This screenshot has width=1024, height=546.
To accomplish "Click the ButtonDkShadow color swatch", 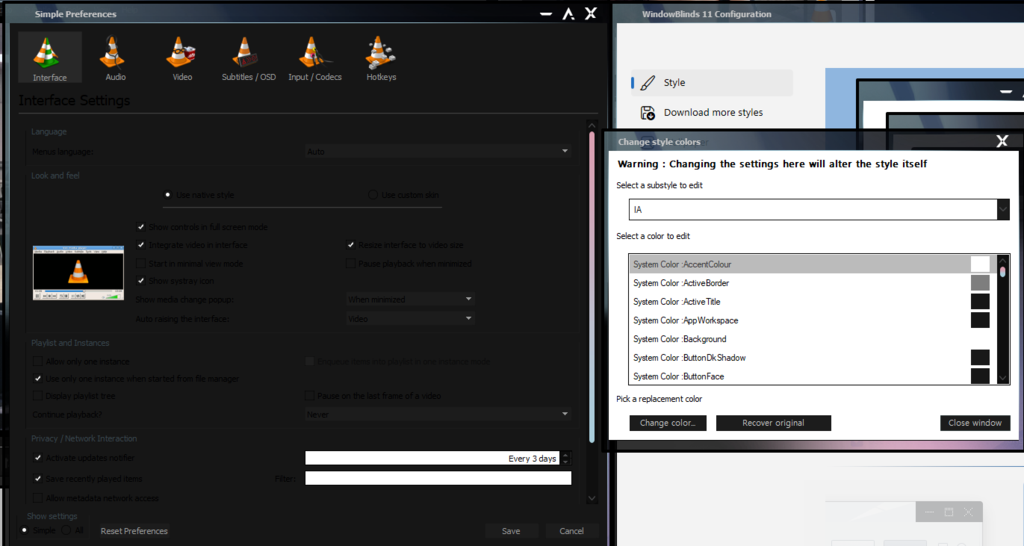I will (980, 357).
